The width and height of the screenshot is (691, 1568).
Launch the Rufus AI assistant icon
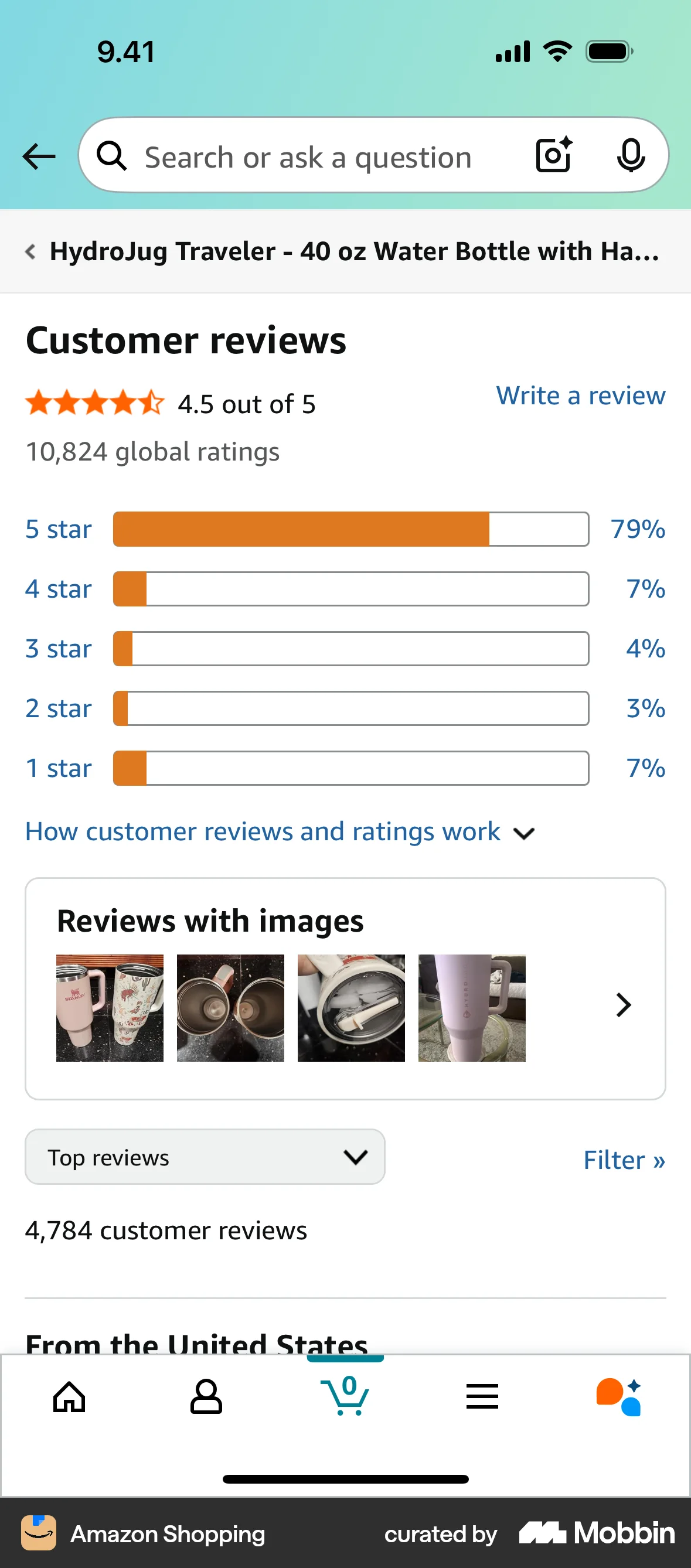pos(619,1397)
